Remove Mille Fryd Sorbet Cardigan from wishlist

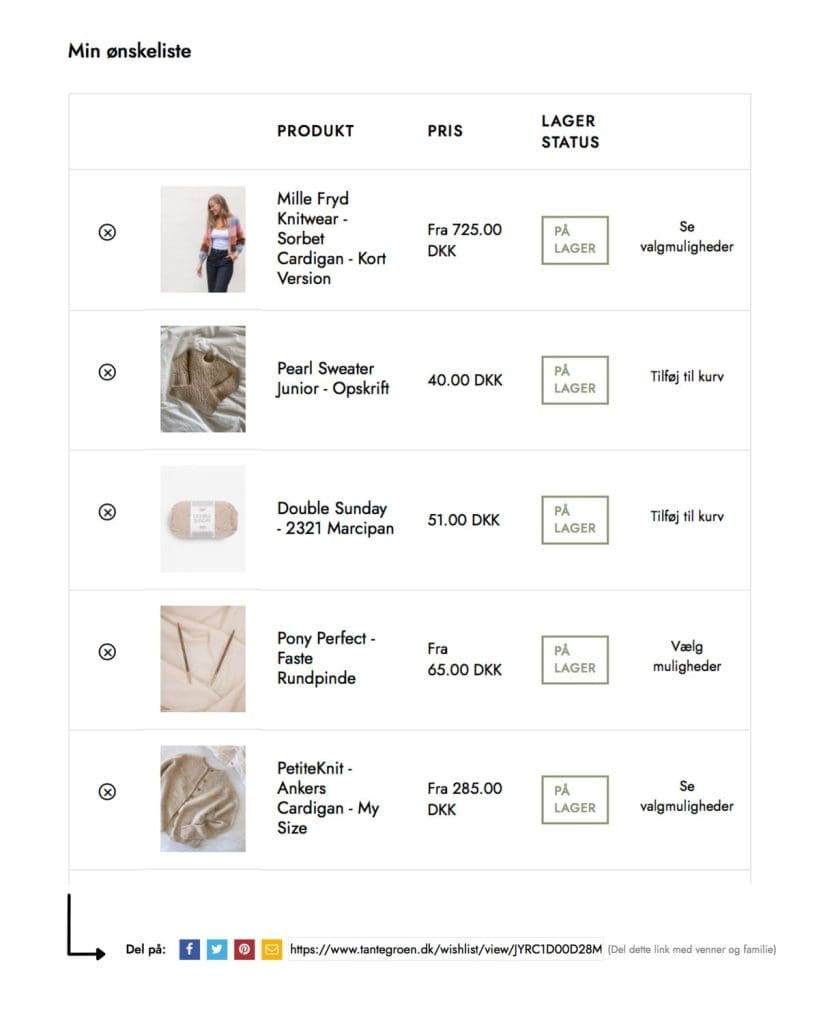point(107,232)
